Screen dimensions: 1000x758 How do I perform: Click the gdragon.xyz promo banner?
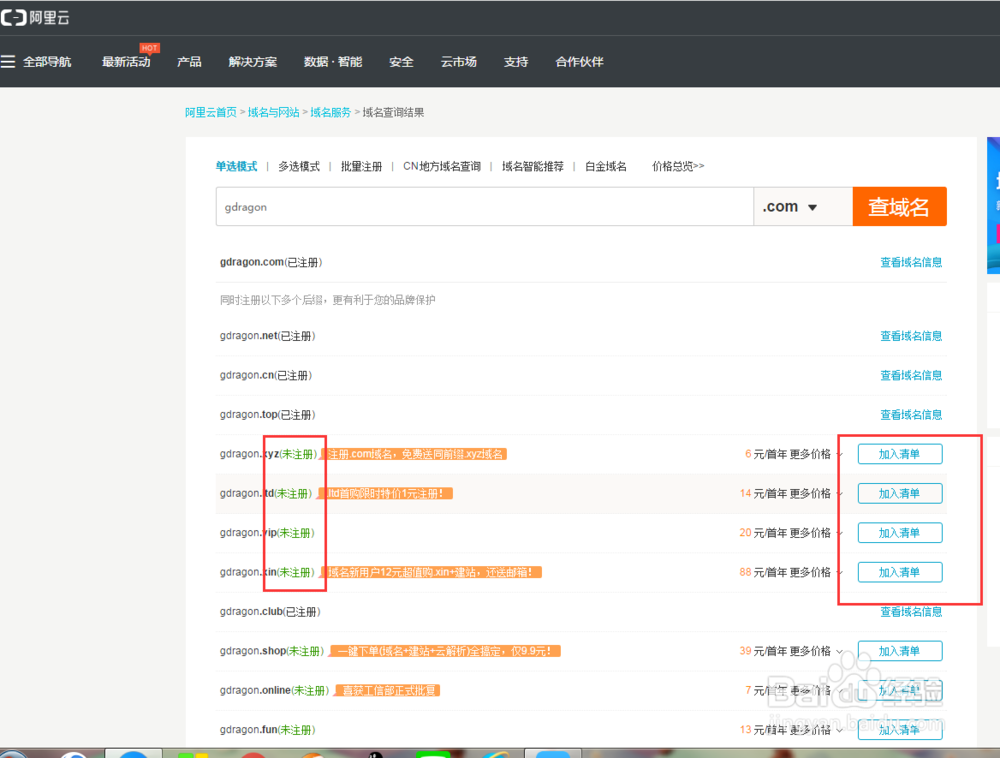414,454
